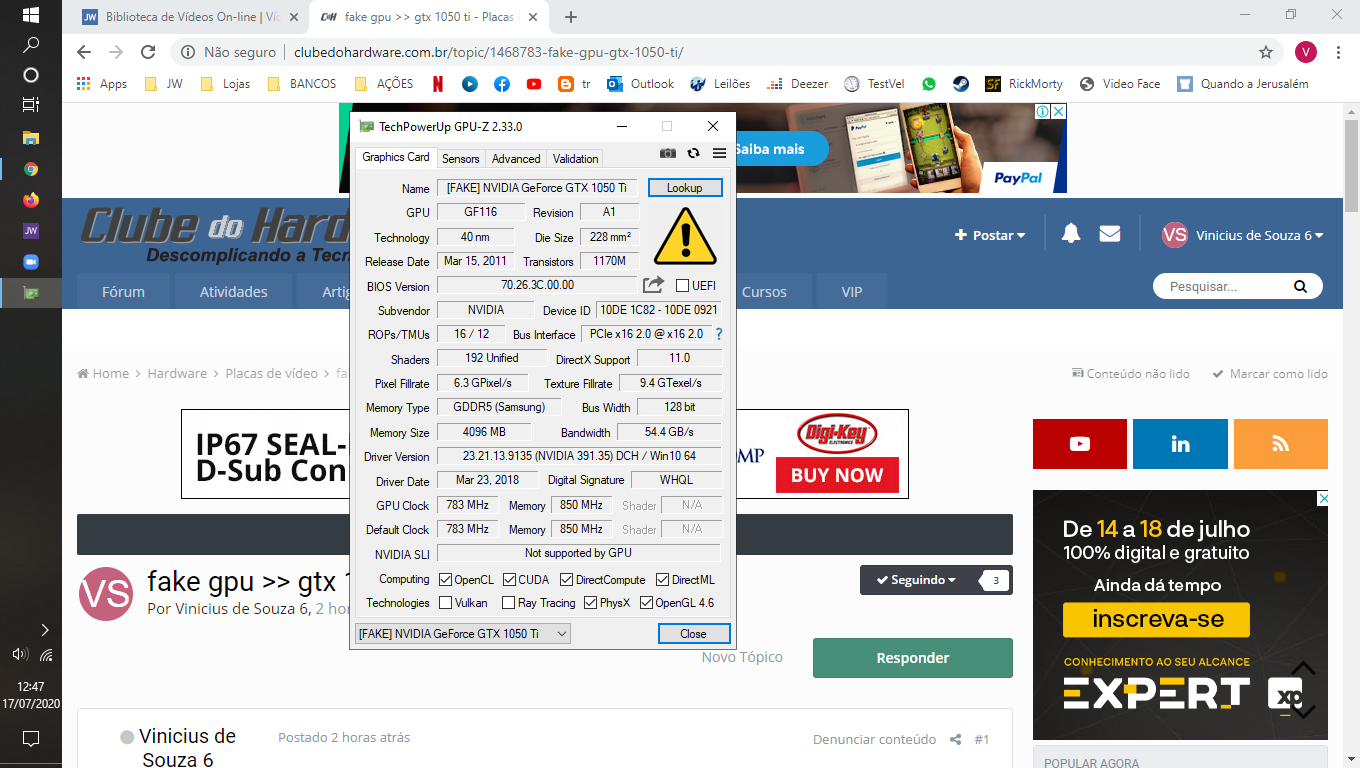
Task: Switch to the Sensors tab
Action: click(461, 158)
